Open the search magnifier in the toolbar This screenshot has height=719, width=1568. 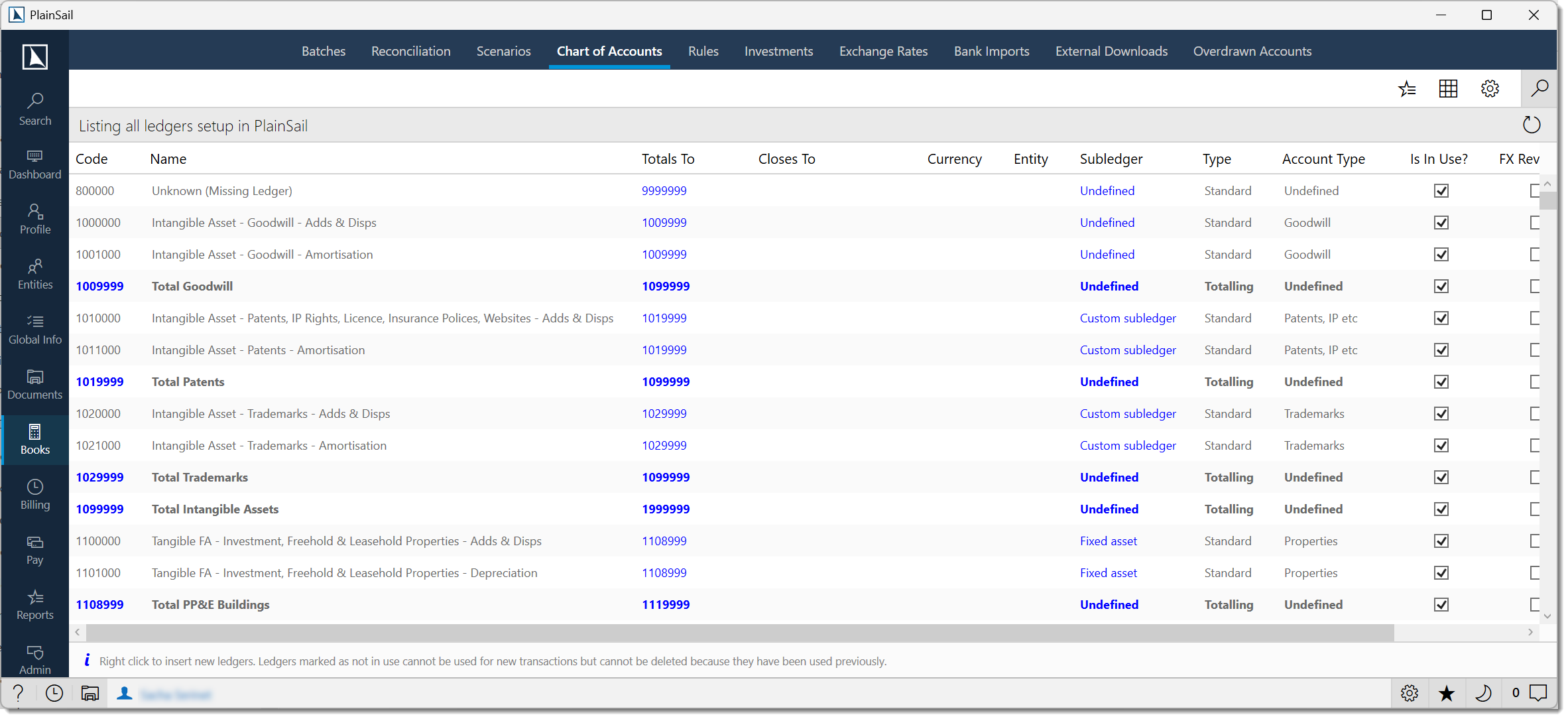pos(1540,88)
